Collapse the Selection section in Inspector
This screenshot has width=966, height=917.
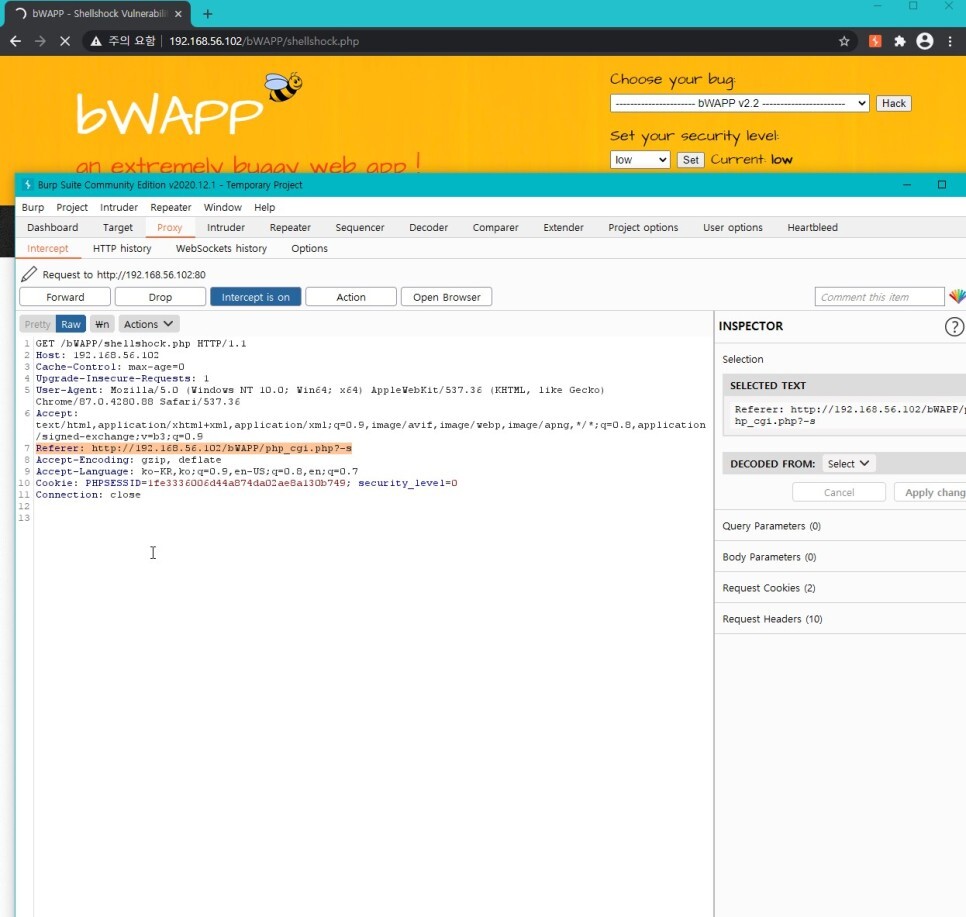click(x=742, y=359)
